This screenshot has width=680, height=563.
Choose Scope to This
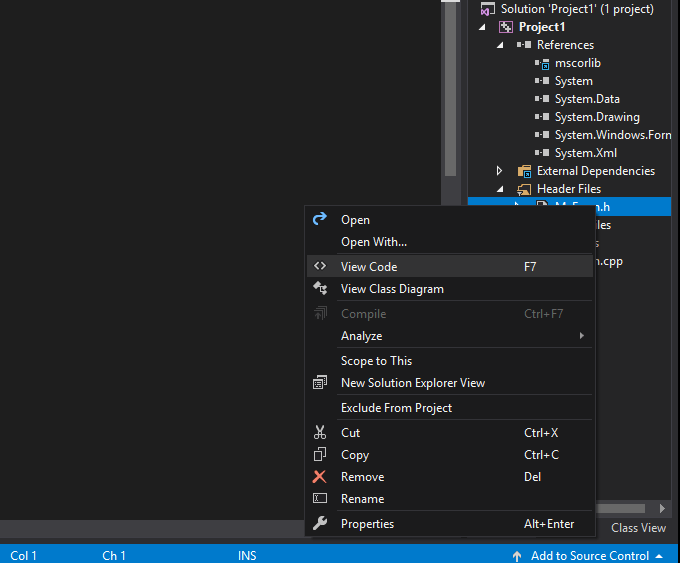point(449,360)
